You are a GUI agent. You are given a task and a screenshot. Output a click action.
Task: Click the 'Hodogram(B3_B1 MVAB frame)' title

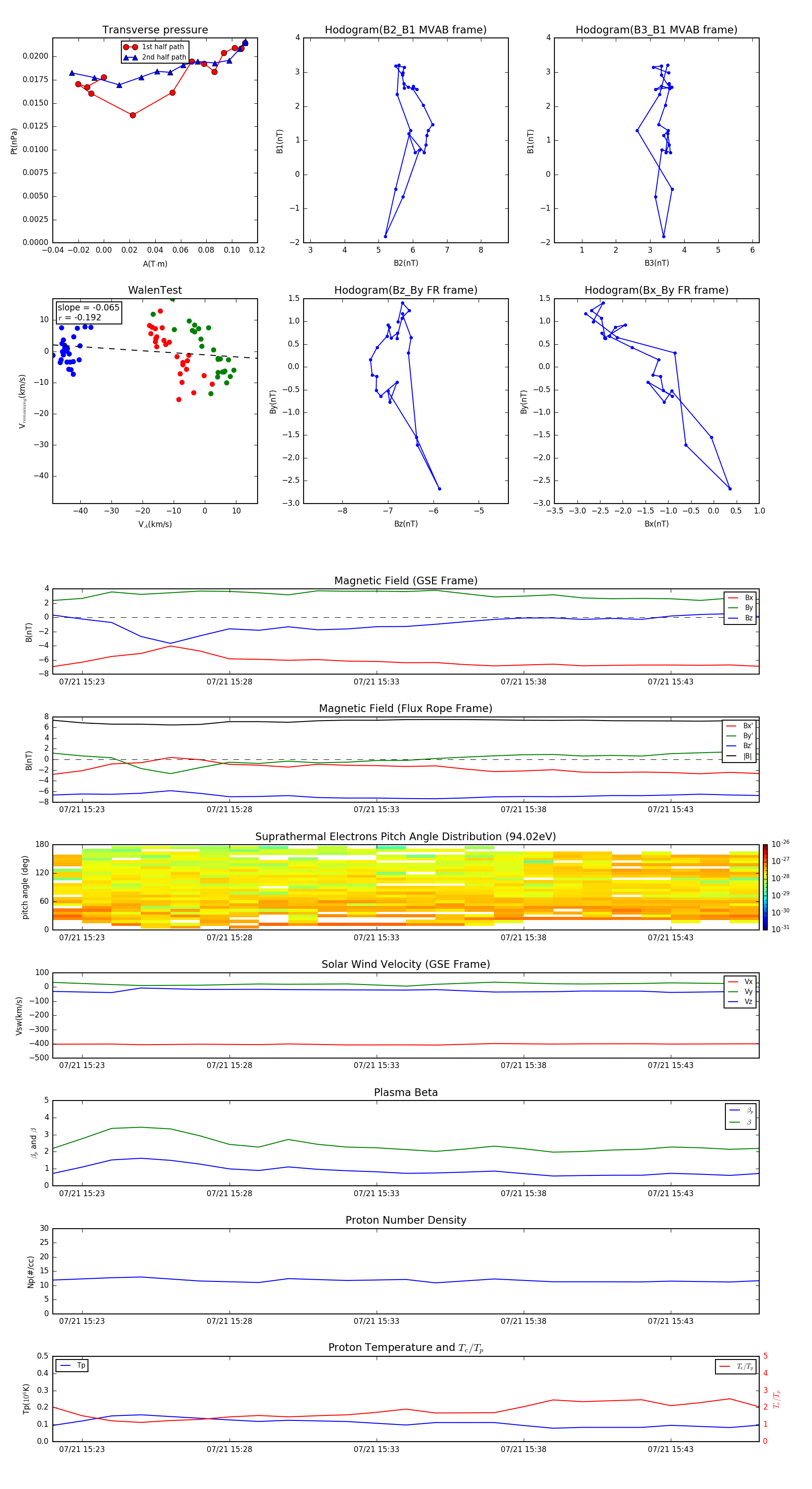tap(656, 30)
